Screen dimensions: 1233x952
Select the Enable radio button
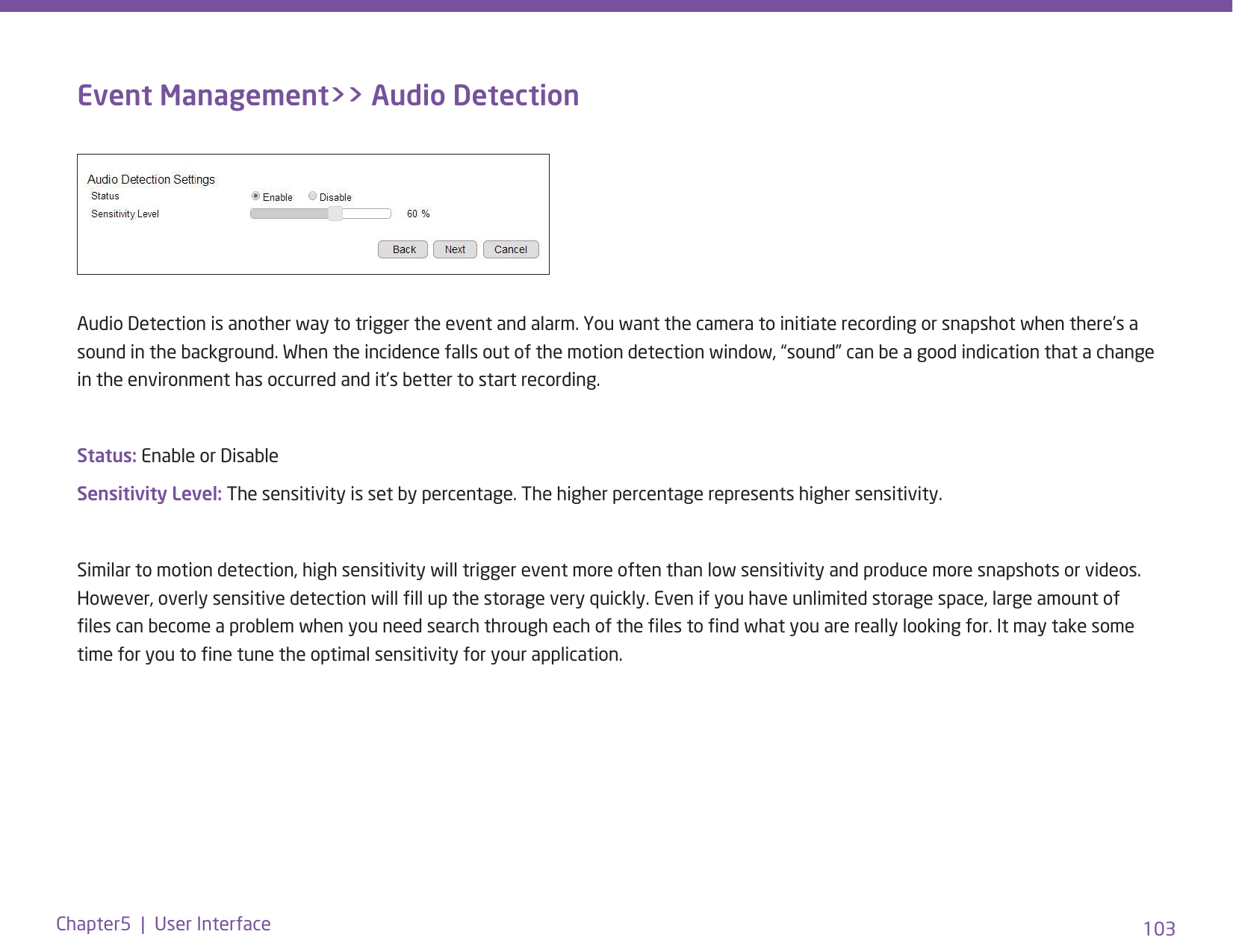[x=255, y=196]
